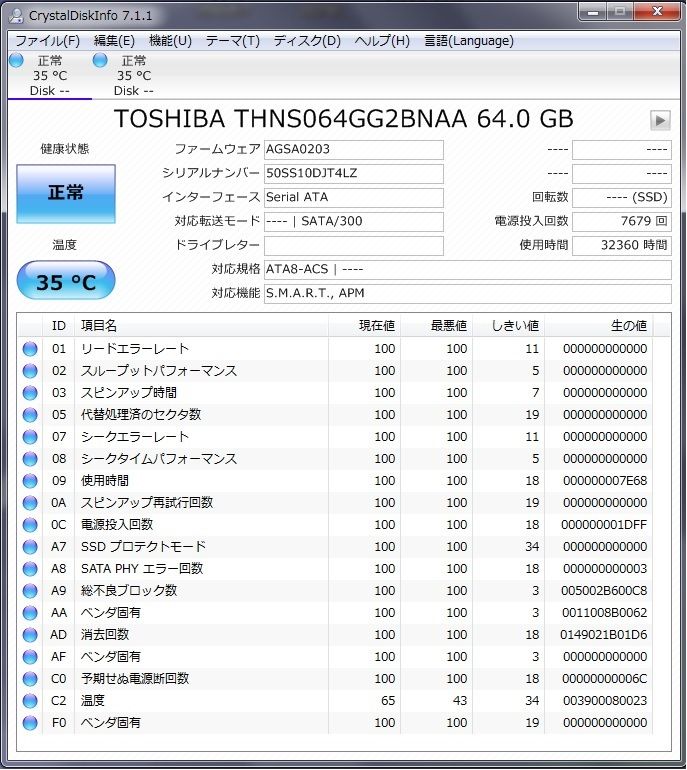Click status icon of row 03 スピンアップ時間

point(30,393)
